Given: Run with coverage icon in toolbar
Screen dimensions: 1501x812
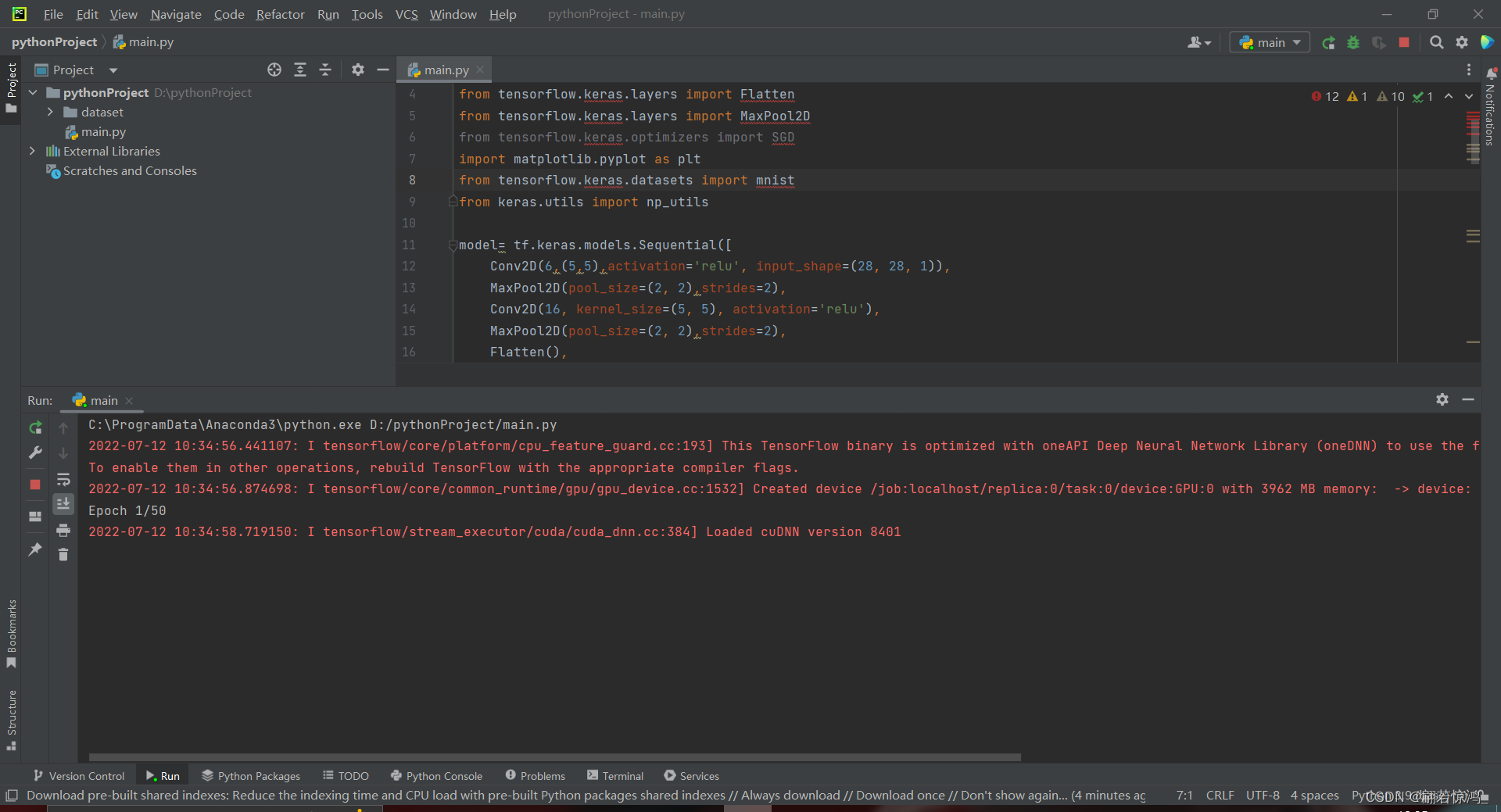Looking at the screenshot, I should (x=1379, y=42).
